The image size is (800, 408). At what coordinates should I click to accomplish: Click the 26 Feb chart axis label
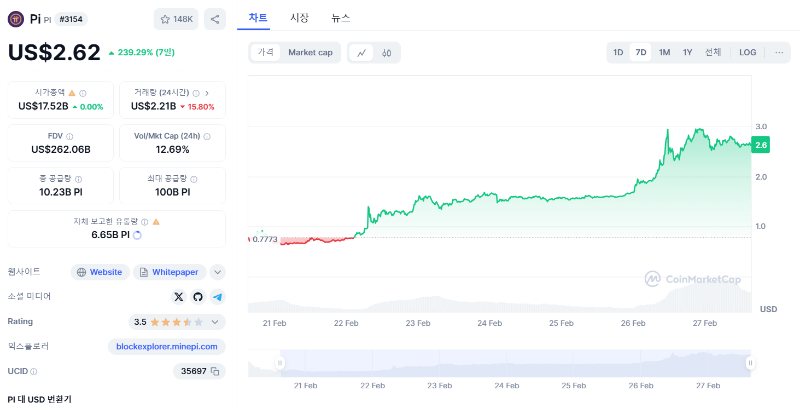[x=633, y=323]
